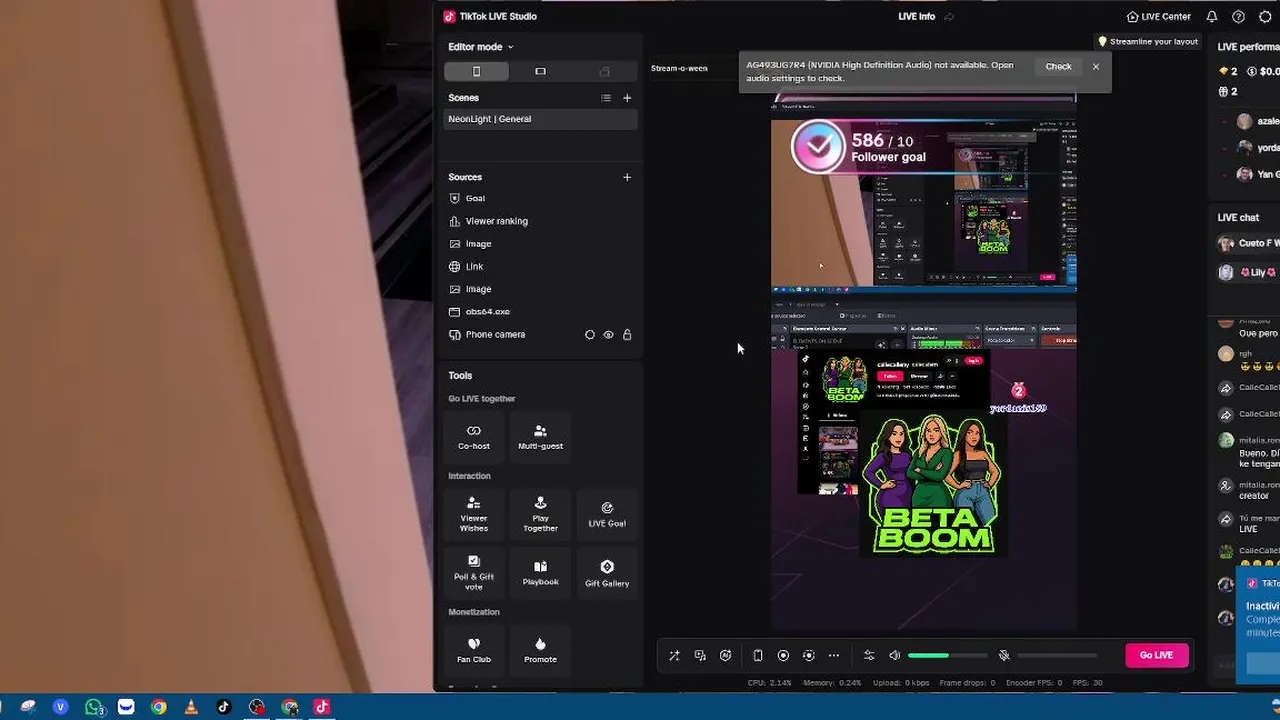Lock the Phone camera source

(627, 335)
